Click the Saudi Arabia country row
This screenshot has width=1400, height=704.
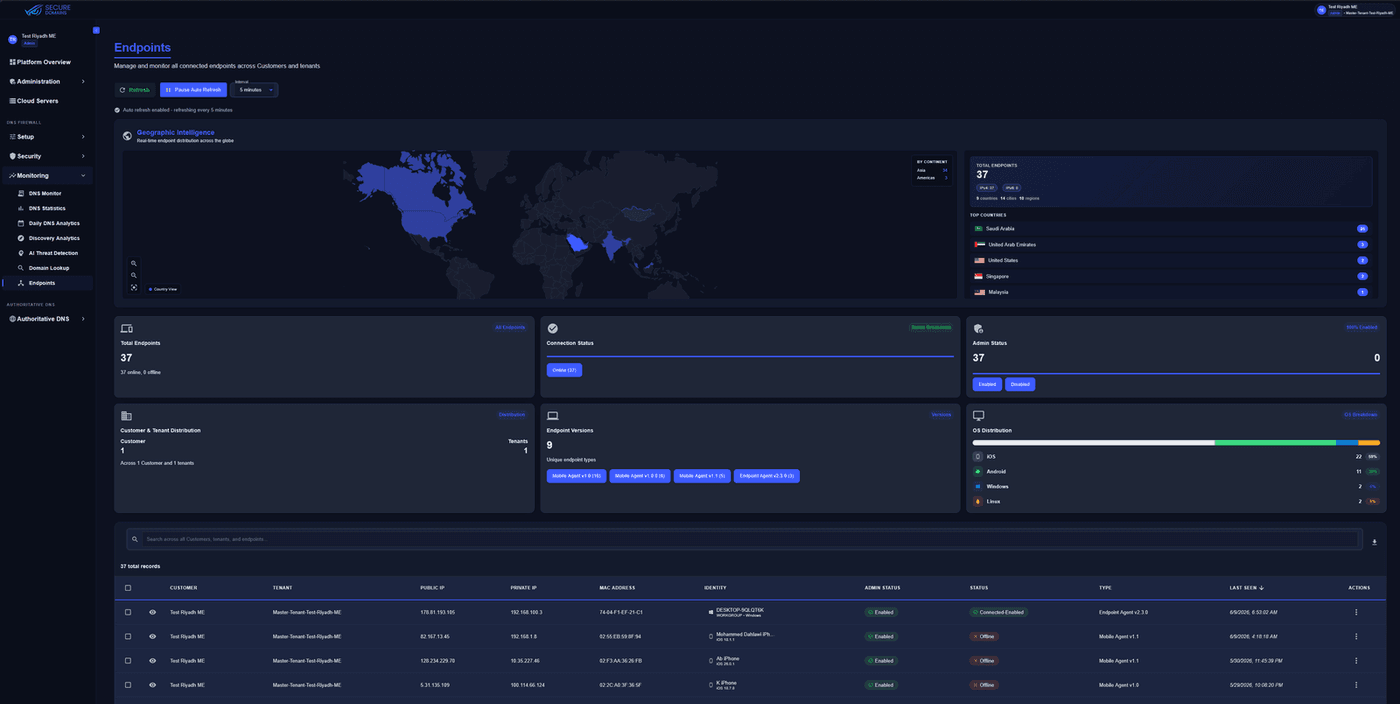(1171, 229)
